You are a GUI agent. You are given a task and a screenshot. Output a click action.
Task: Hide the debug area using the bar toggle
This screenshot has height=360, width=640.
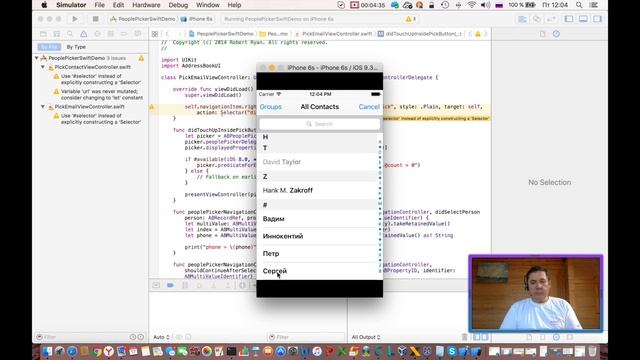156,285
